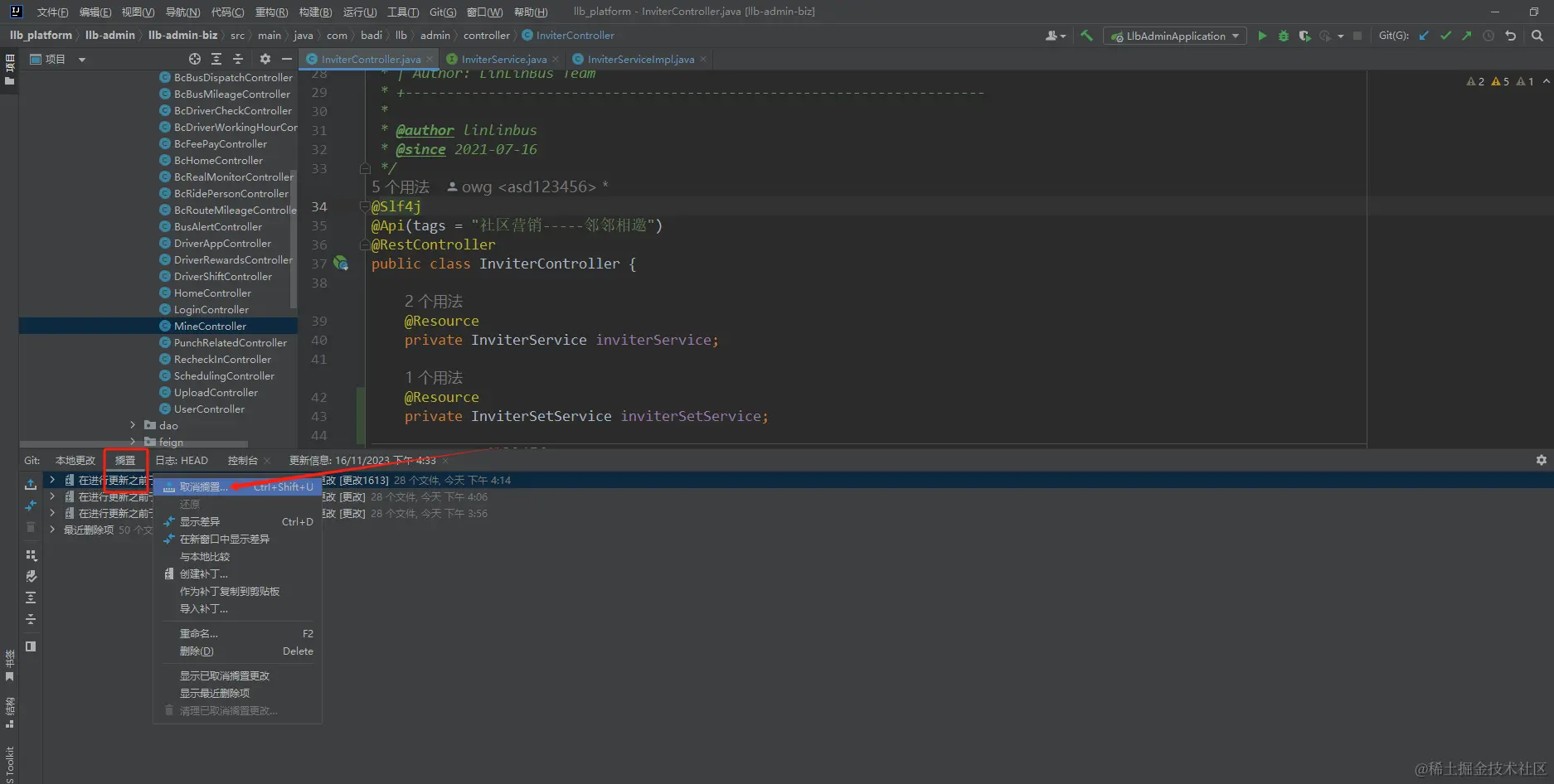
Task: Locate the open file using the crosshair icon
Action: tap(194, 59)
